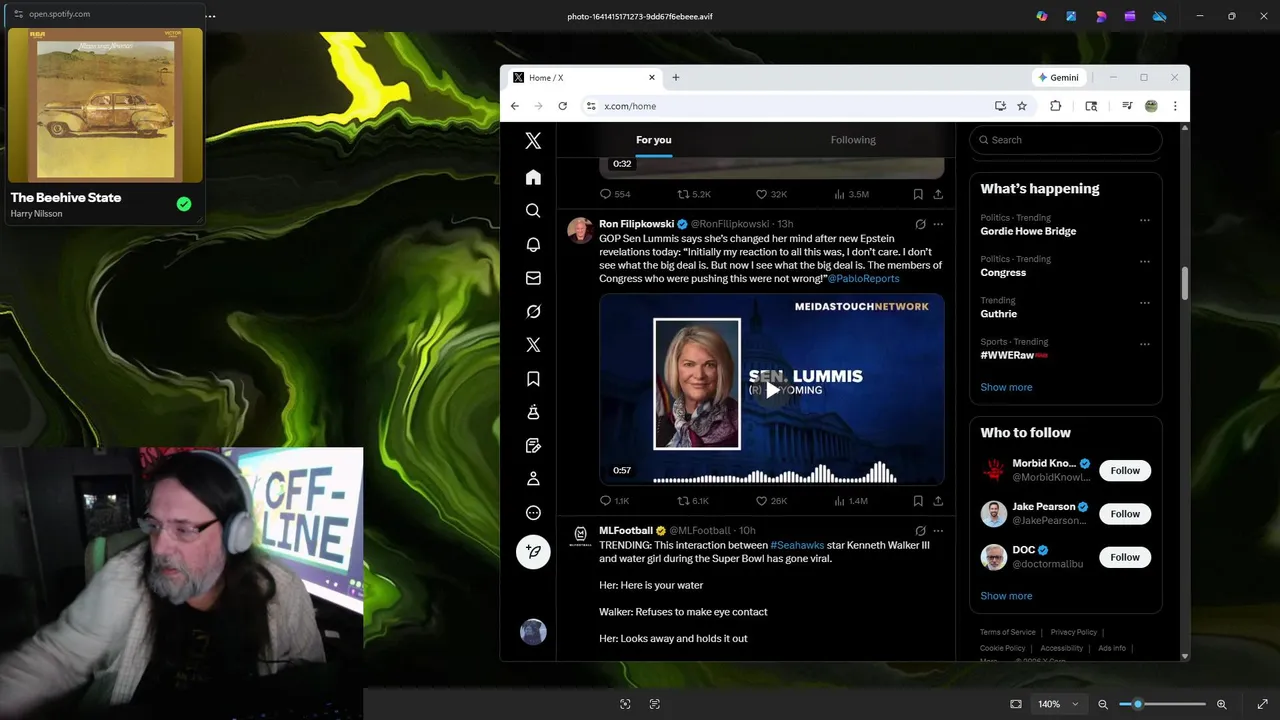The image size is (1280, 720).
Task: Like the top post showing 32K
Action: point(771,194)
